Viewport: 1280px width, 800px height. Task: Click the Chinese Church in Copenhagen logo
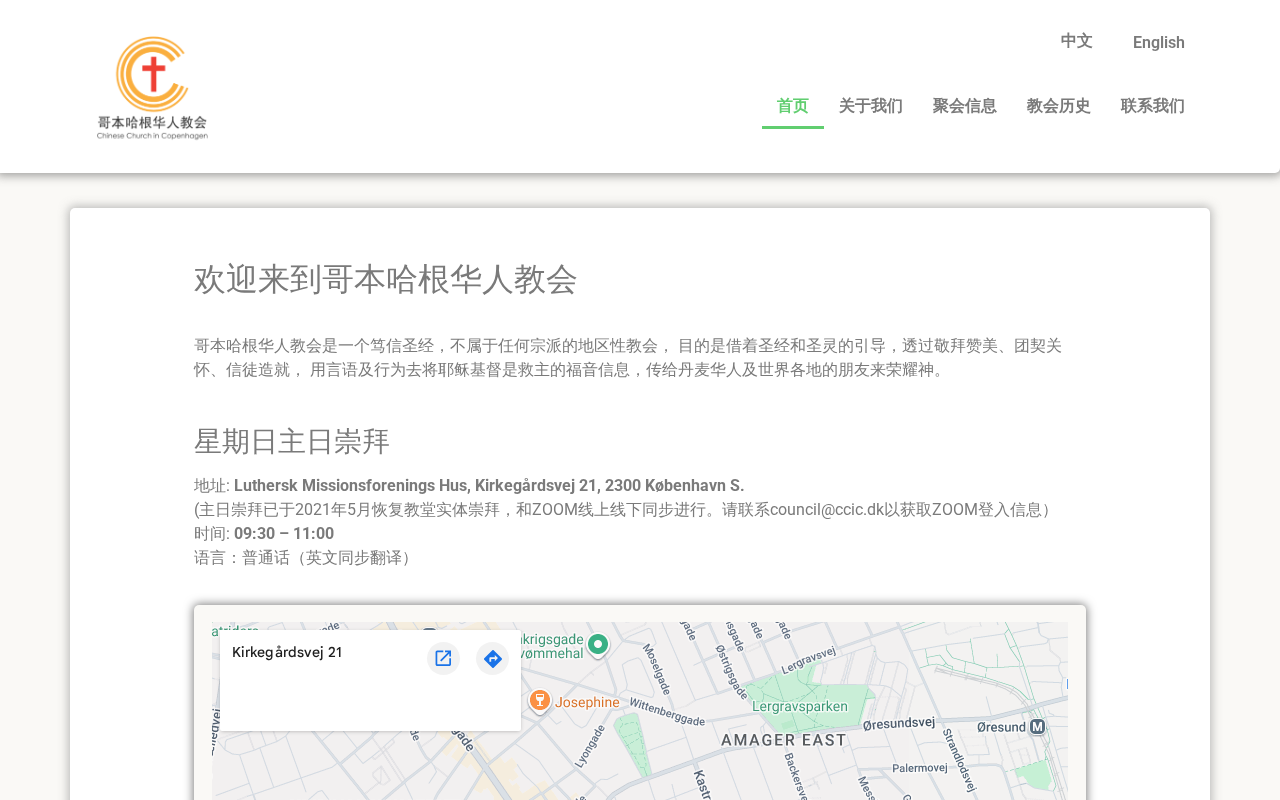(152, 88)
